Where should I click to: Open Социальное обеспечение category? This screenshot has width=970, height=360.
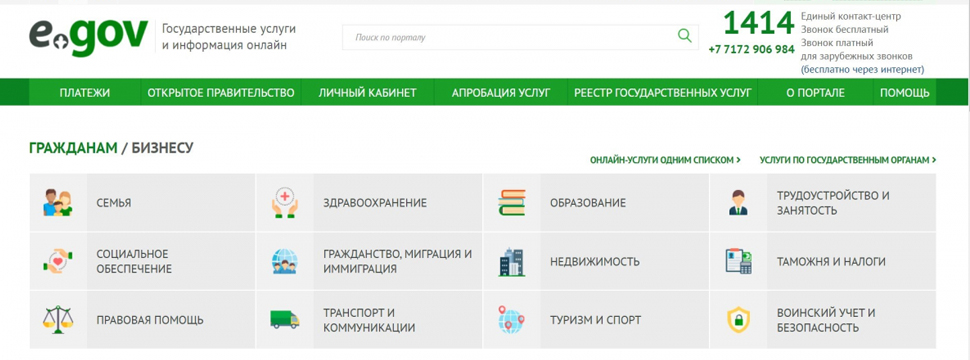click(x=142, y=261)
